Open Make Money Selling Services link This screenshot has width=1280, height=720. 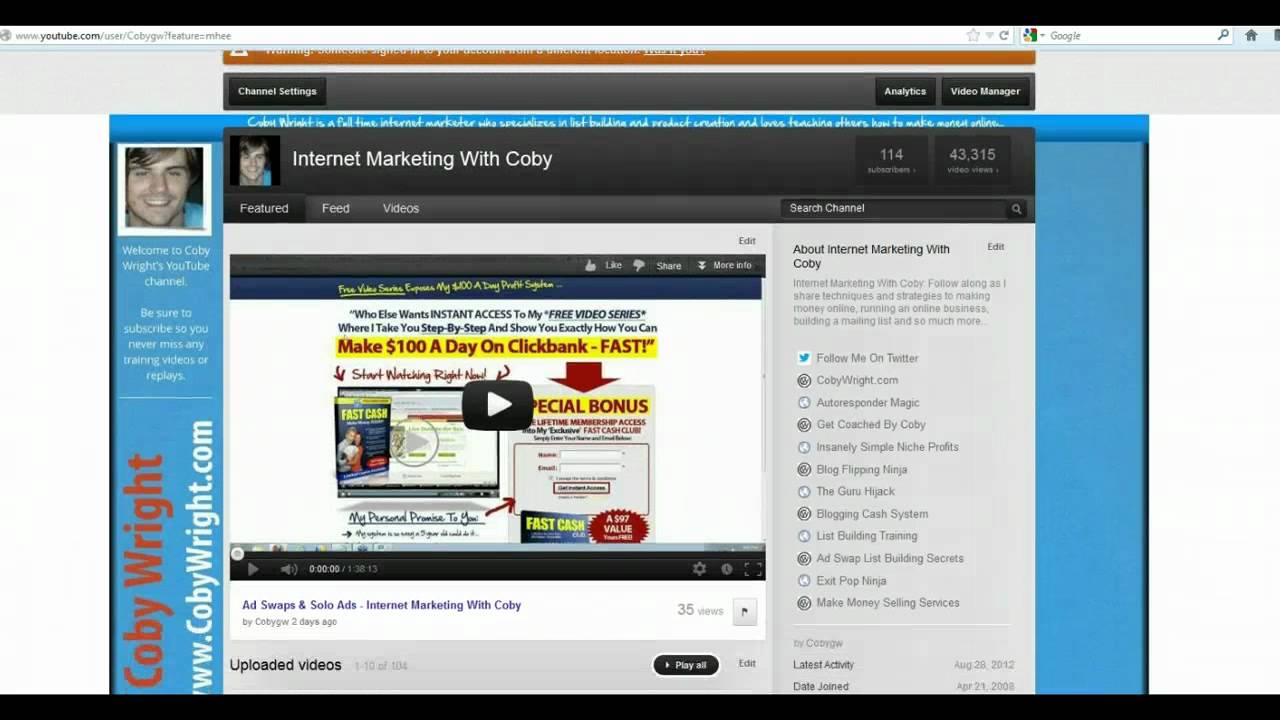pos(887,603)
